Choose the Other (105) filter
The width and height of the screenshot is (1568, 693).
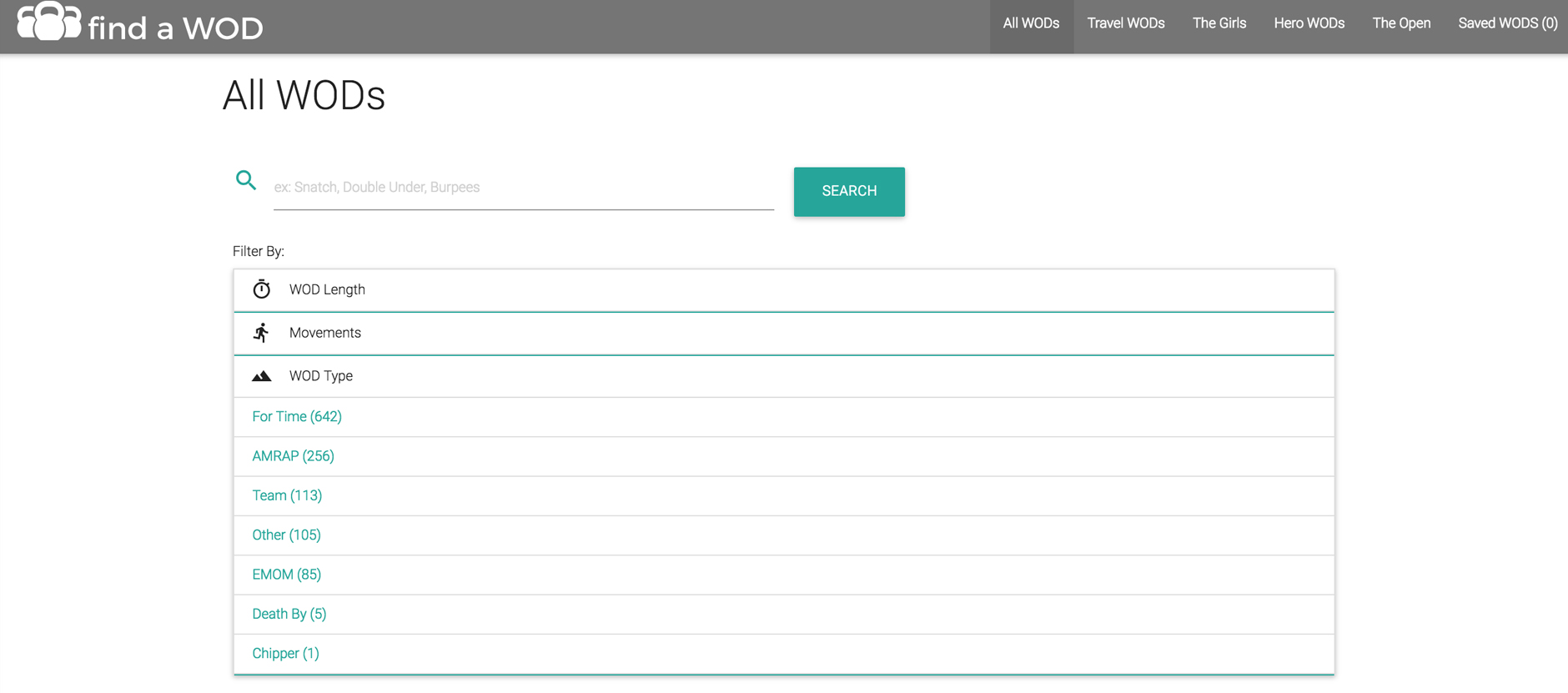[x=286, y=535]
